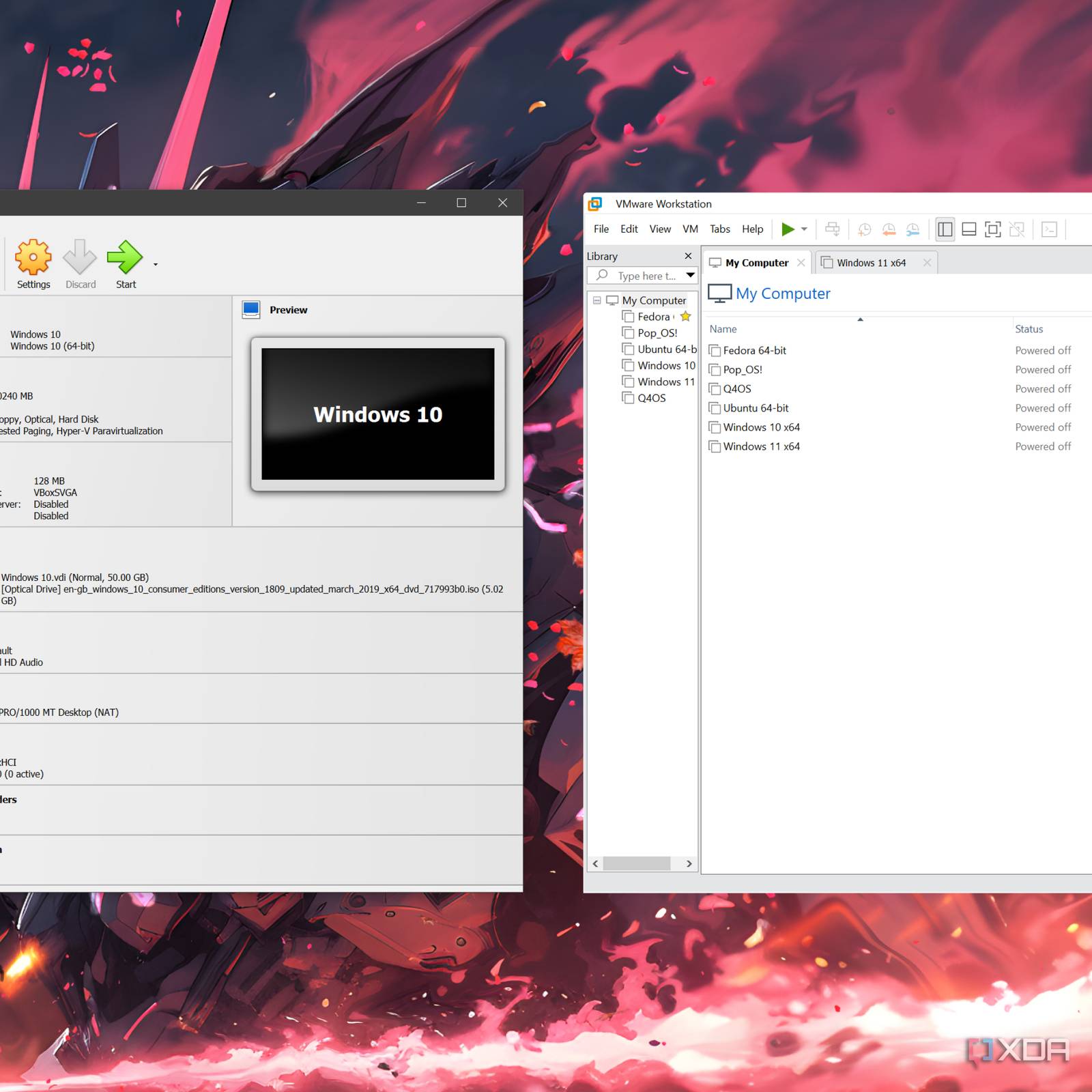Switch to the Windows 11 x64 tab
The image size is (1092, 1092).
[871, 263]
